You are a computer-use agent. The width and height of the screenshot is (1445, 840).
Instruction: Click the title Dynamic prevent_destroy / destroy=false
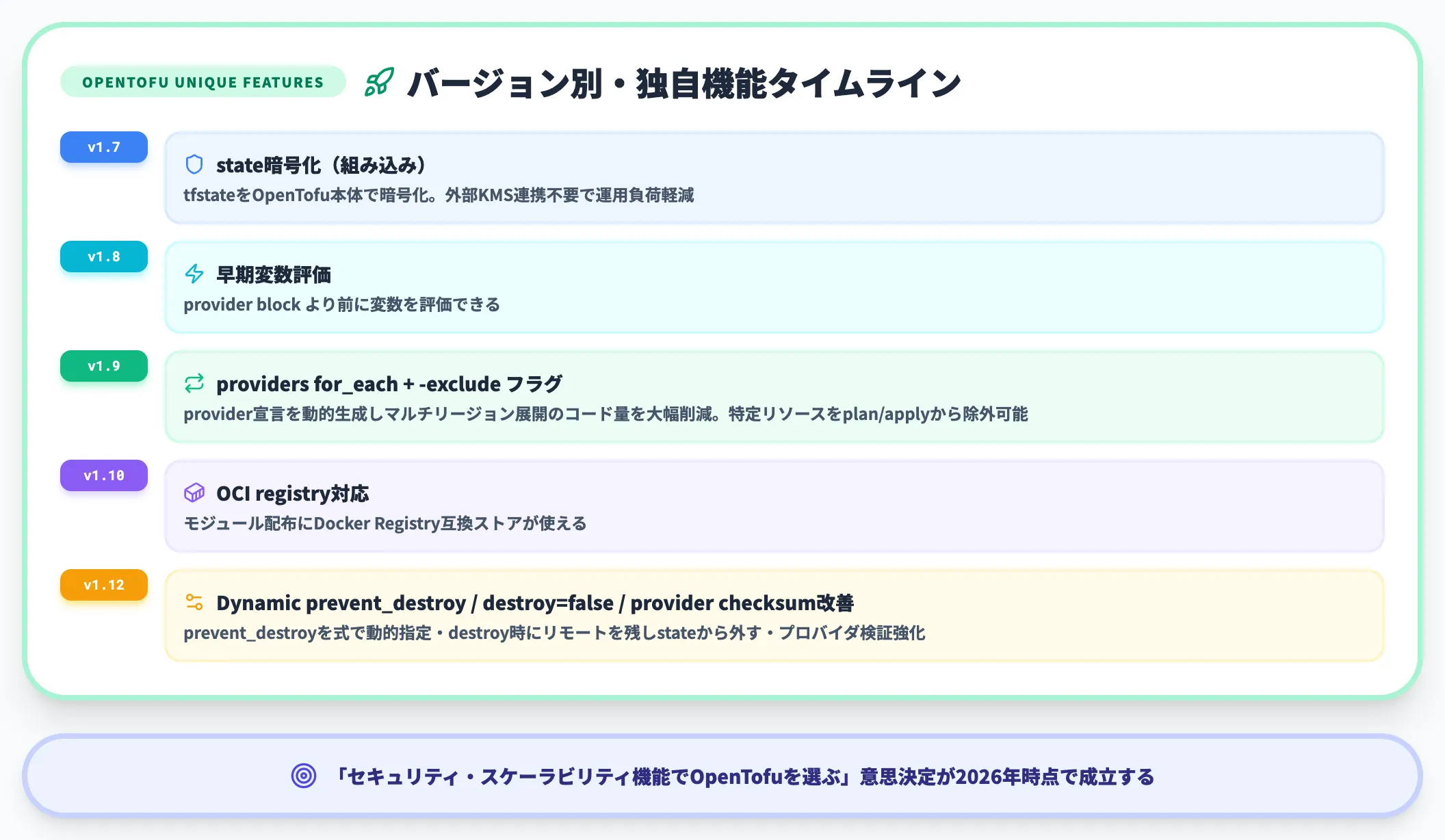(535, 603)
